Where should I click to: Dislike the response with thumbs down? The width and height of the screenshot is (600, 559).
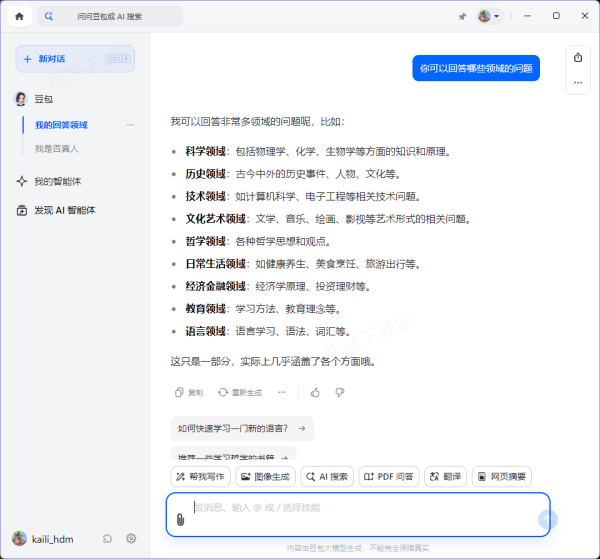(340, 392)
